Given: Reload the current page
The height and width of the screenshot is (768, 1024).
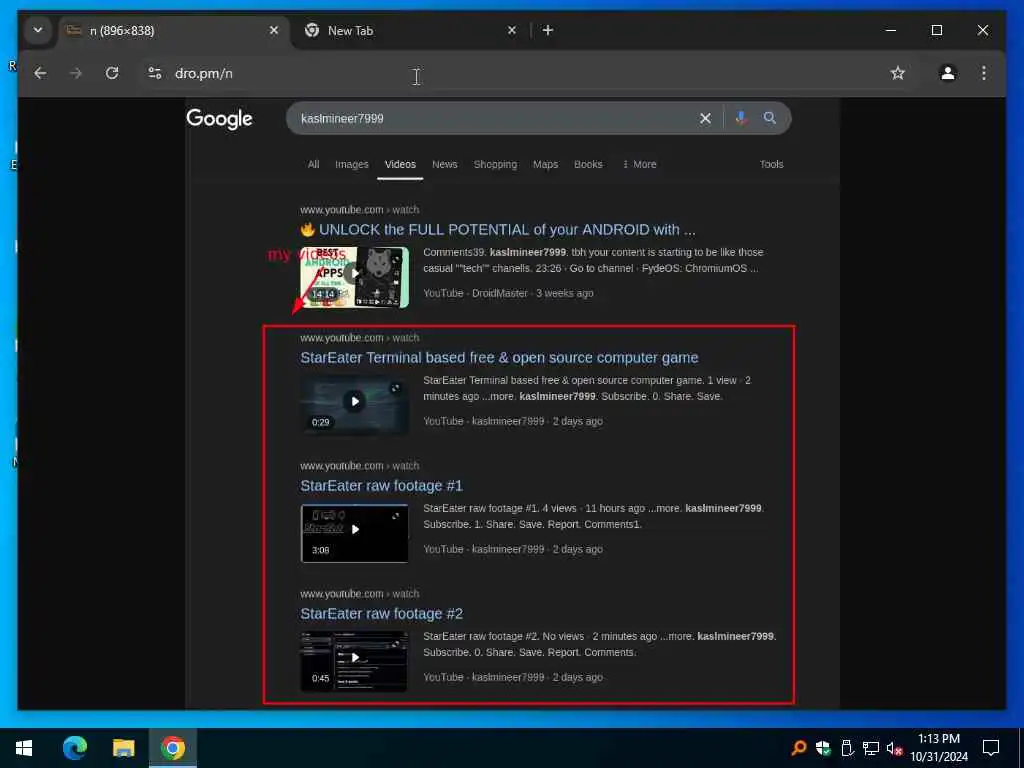Looking at the screenshot, I should coord(112,73).
